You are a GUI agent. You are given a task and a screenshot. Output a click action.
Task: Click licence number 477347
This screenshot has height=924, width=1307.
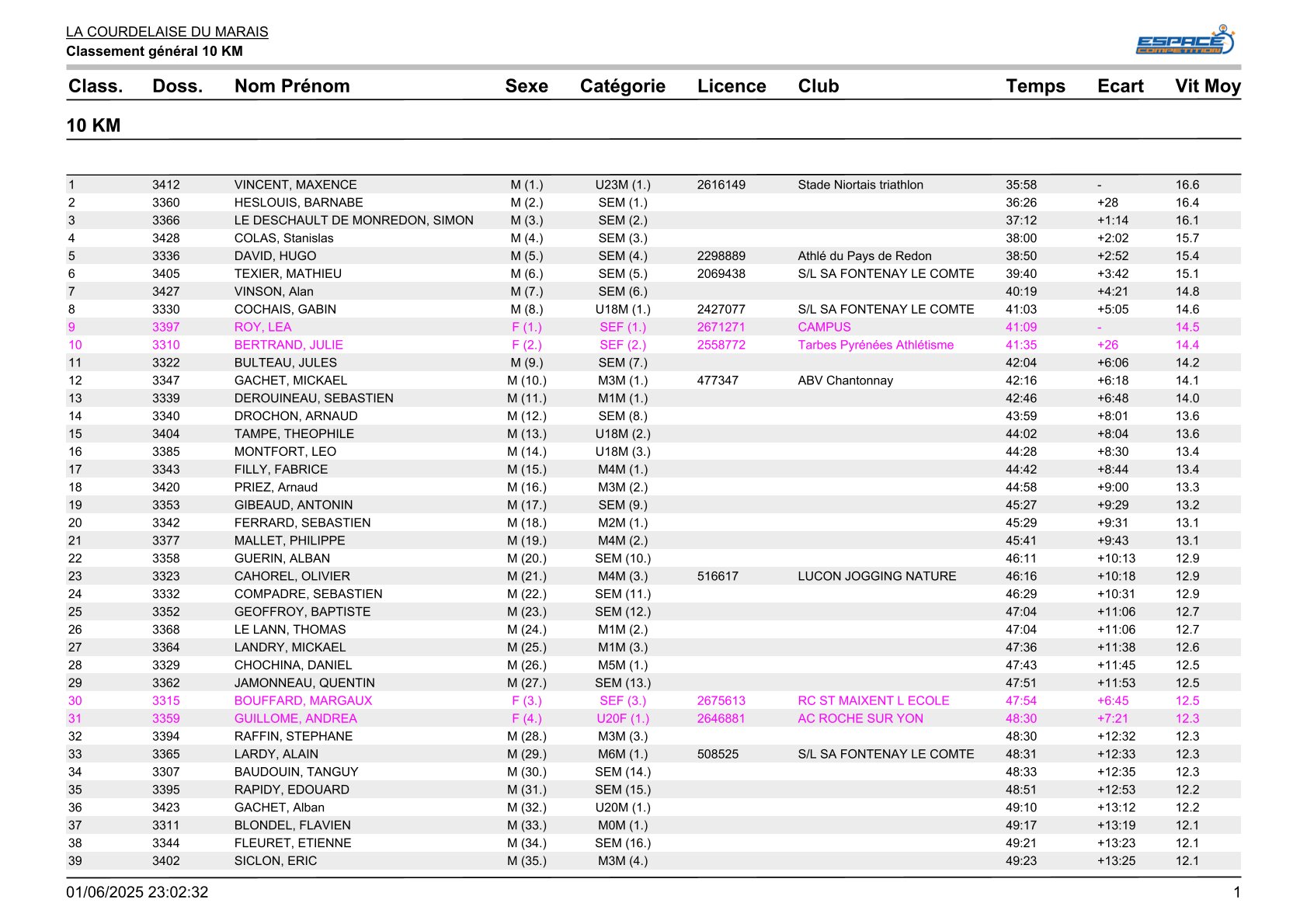tap(718, 381)
